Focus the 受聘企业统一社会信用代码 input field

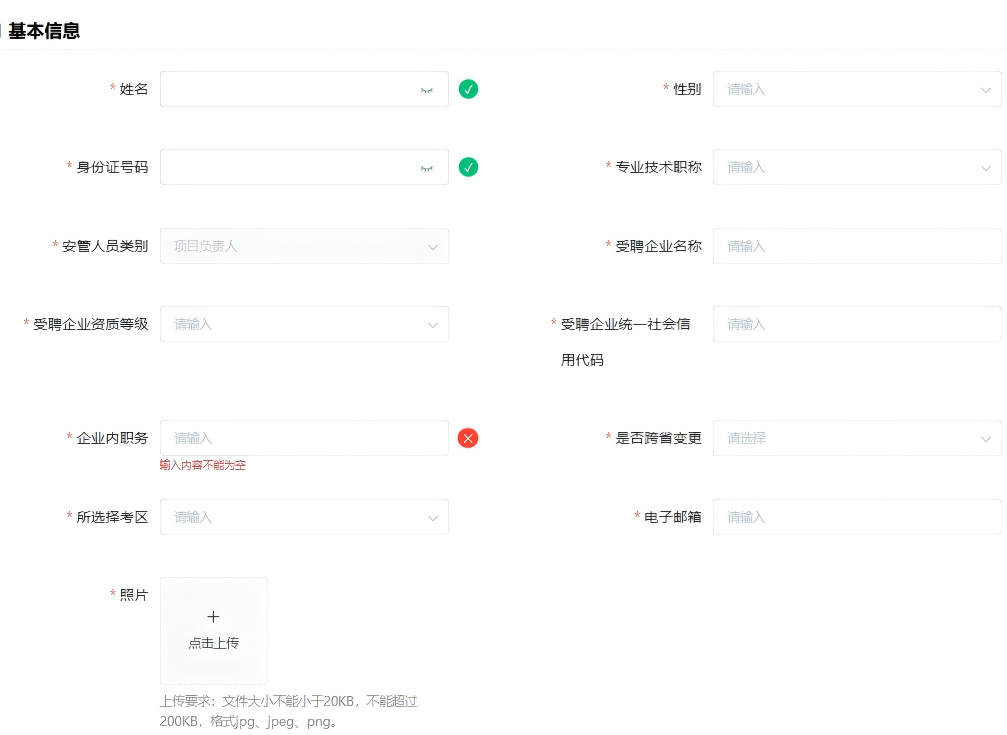(856, 324)
